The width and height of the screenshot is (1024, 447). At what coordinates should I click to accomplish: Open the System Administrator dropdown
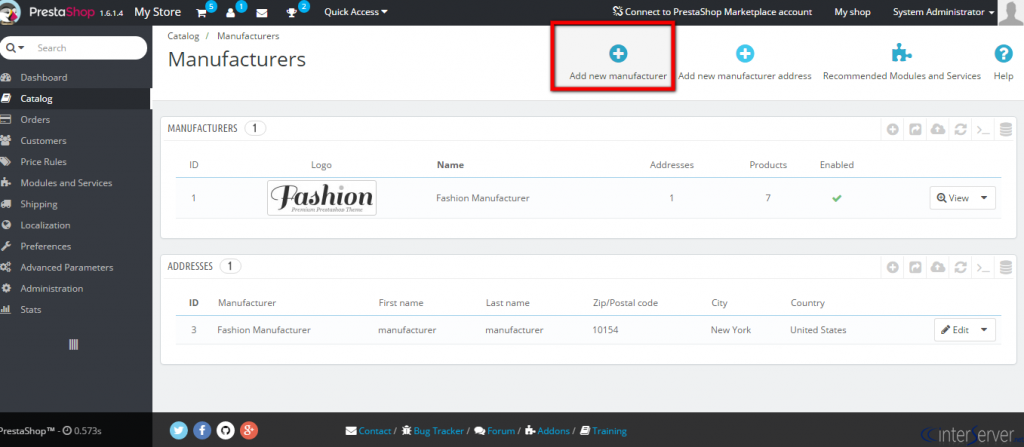(x=944, y=12)
